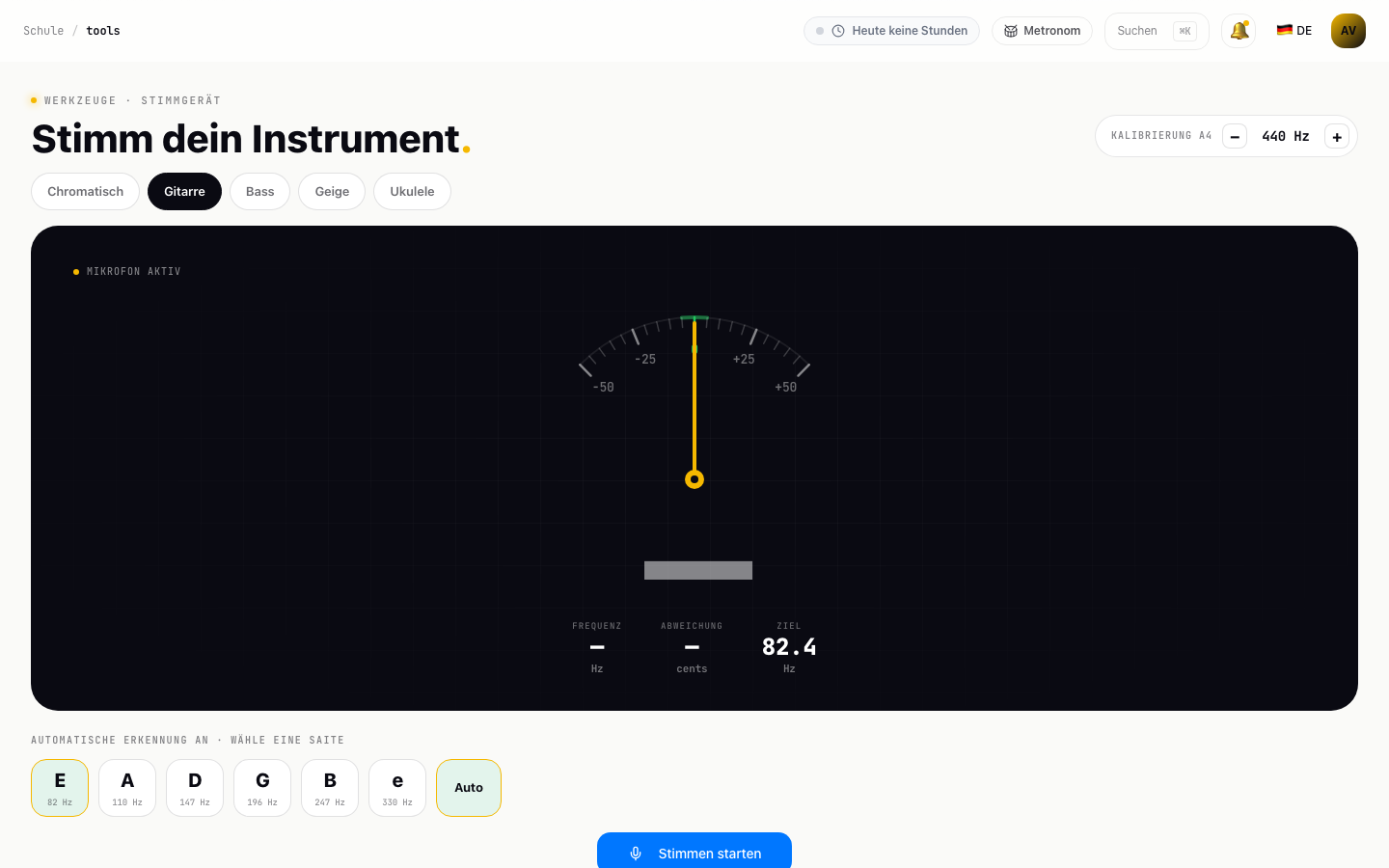Click the metronome icon in header

[1011, 31]
